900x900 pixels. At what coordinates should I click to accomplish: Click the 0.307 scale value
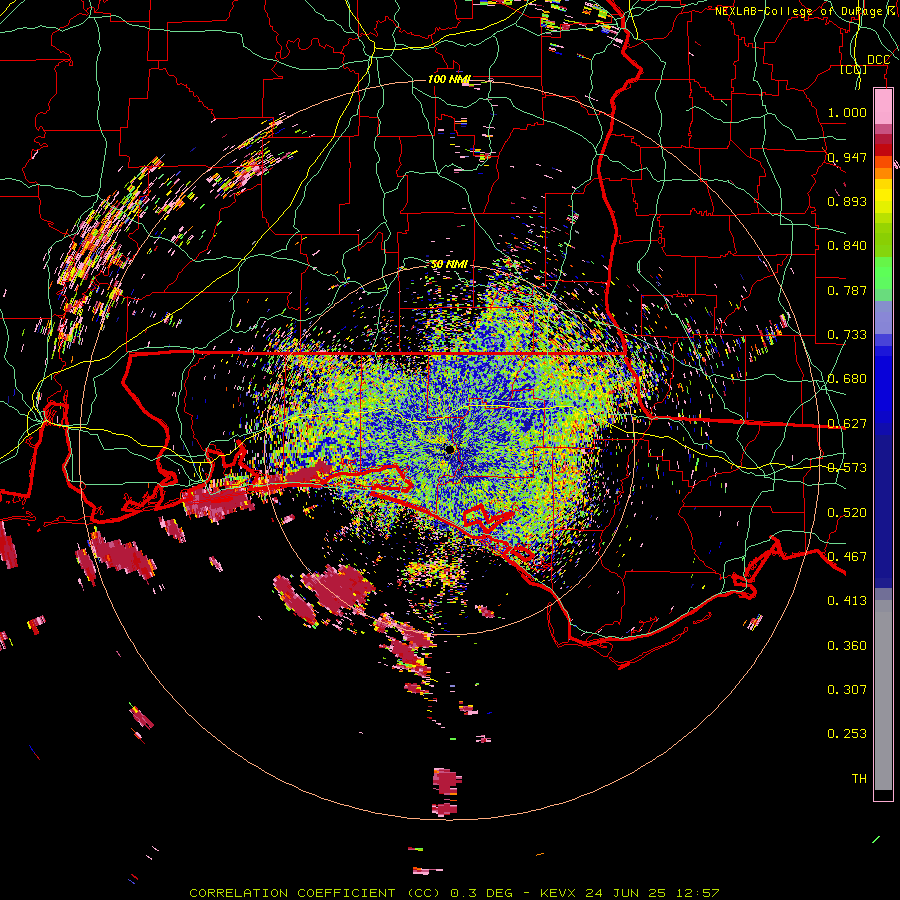click(x=847, y=689)
